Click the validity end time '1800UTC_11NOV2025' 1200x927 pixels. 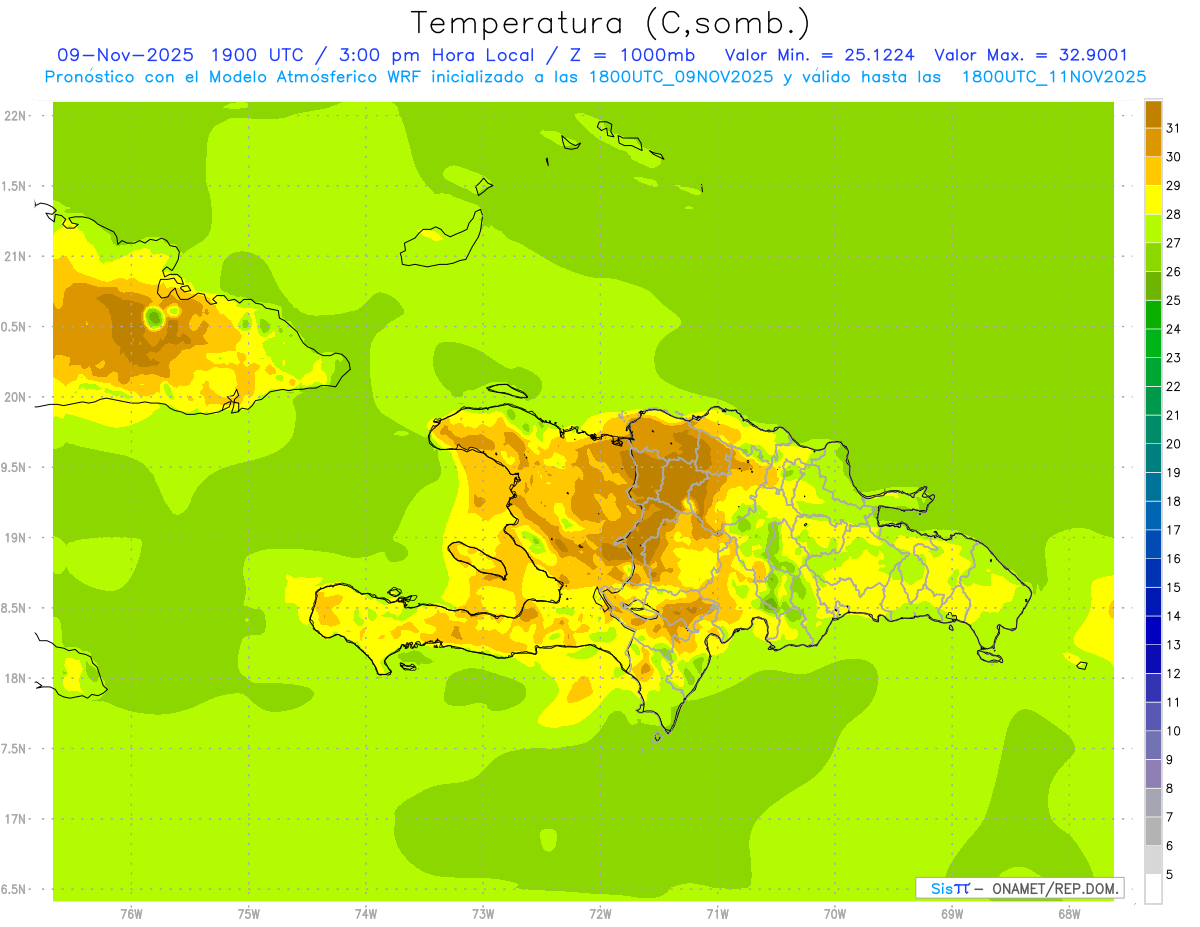(1054, 77)
